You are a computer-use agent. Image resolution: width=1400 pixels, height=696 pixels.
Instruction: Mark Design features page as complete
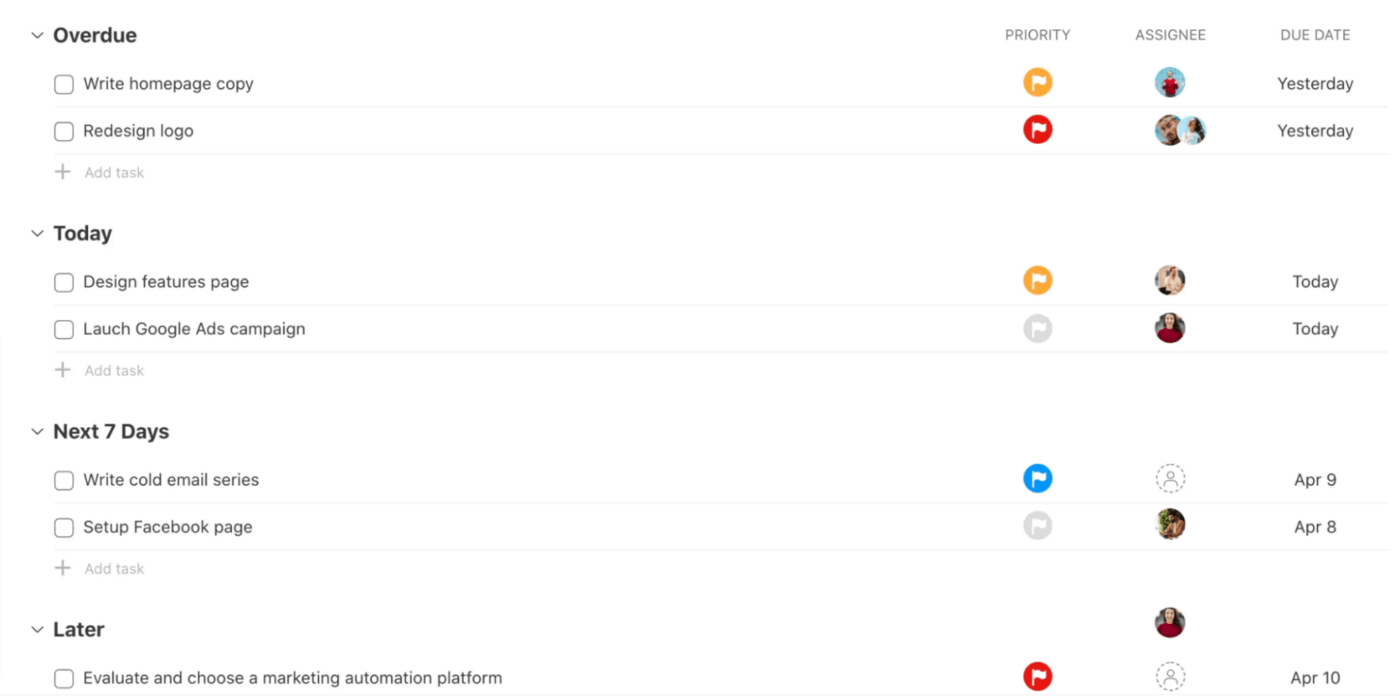pyautogui.click(x=63, y=282)
